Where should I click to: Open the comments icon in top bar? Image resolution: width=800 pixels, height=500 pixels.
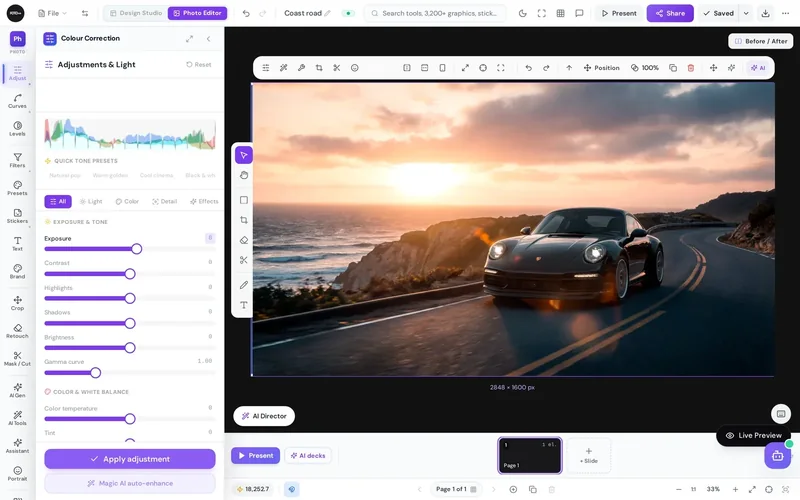tap(579, 13)
